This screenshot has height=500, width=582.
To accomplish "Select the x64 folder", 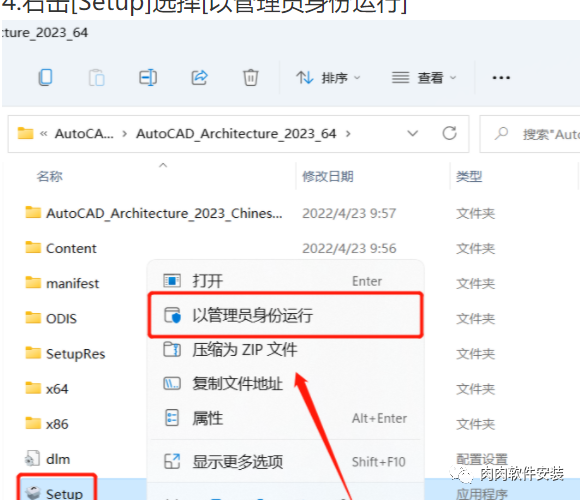I will (x=57, y=389).
